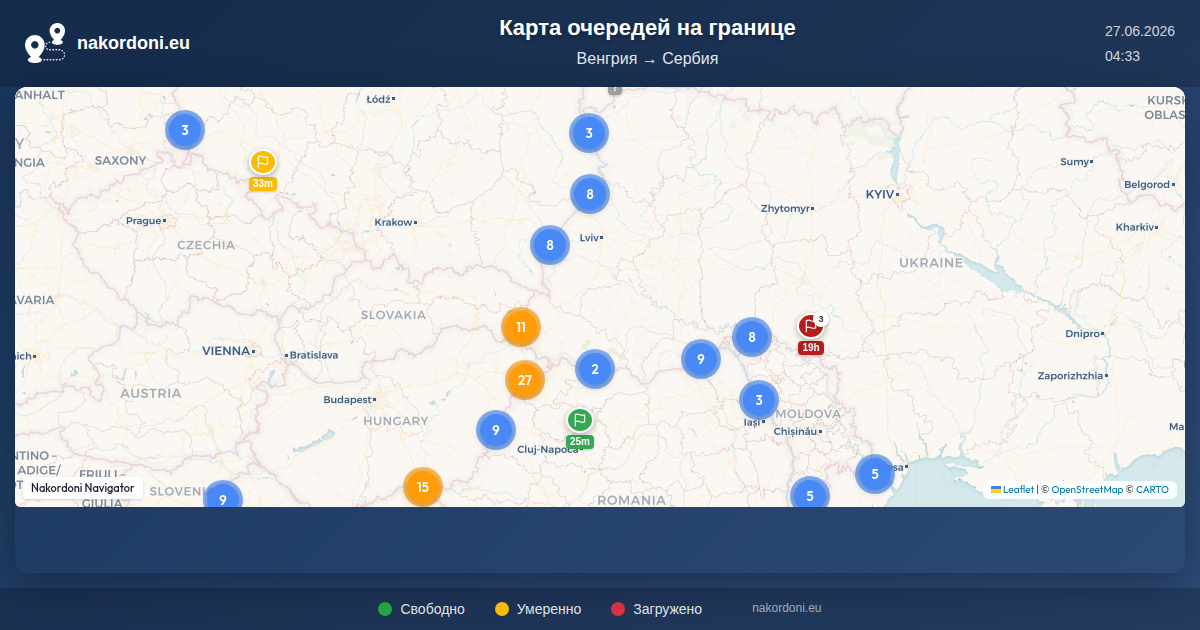Viewport: 1200px width, 630px height.
Task: Open the red flag checkpoint marker
Action: point(810,326)
